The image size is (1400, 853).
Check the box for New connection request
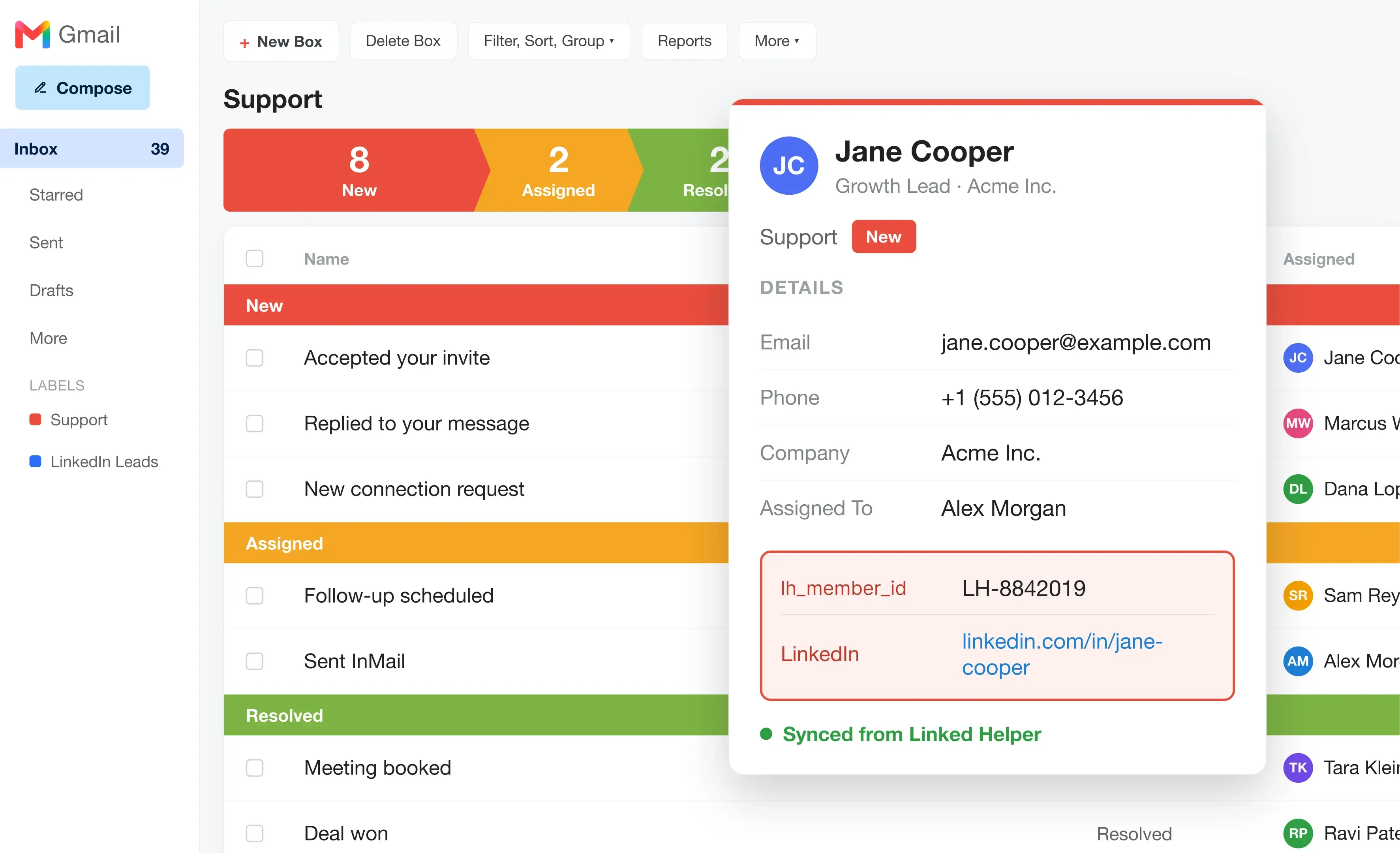tap(255, 489)
